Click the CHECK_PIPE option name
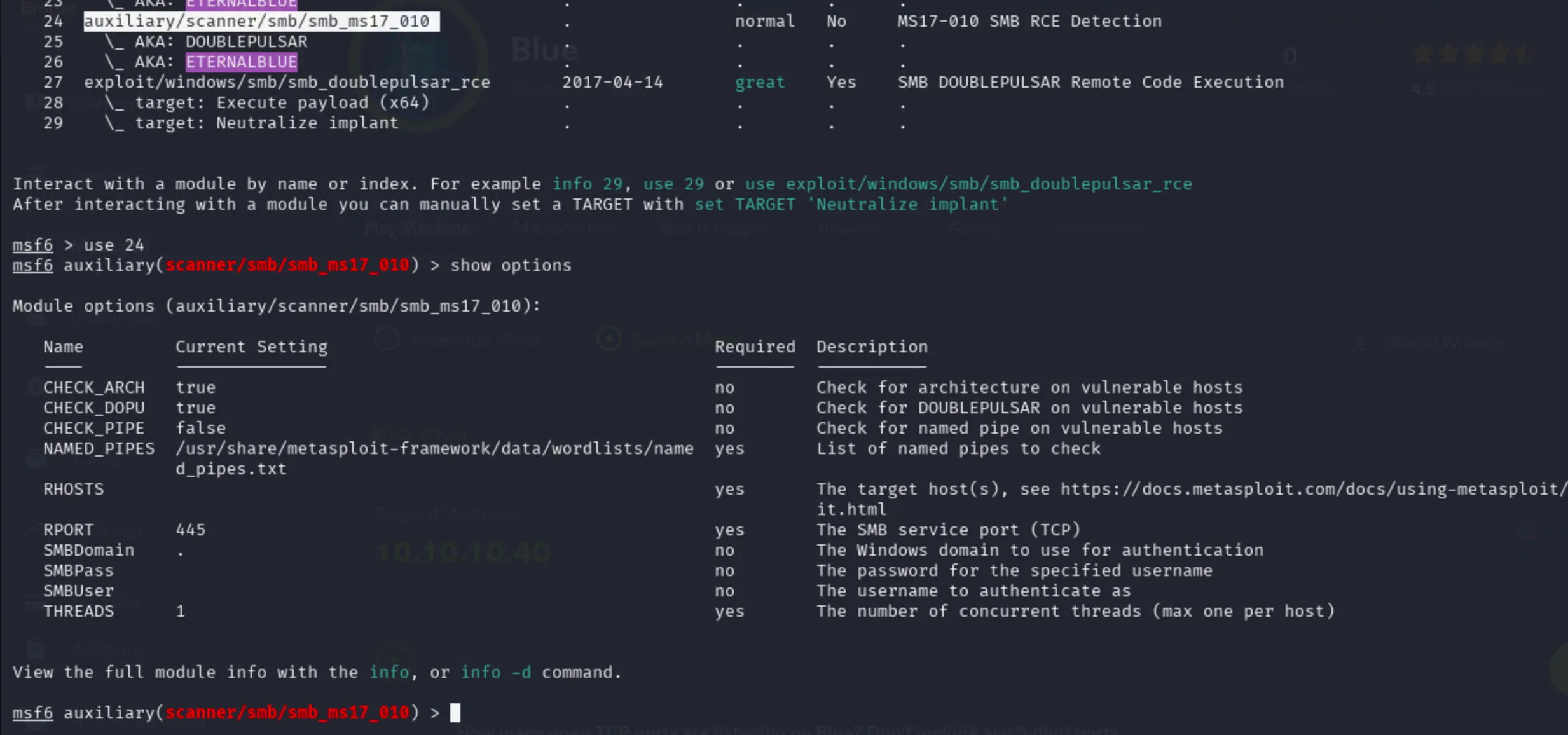 point(93,429)
